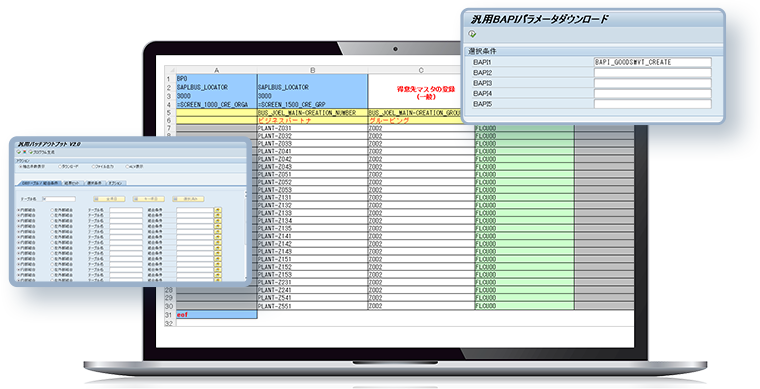Image resolution: width=760 pixels, height=389 pixels.
Task: Click the BAPI1 field with BAPI_GOODSMVT_CREATE
Action: (x=652, y=62)
